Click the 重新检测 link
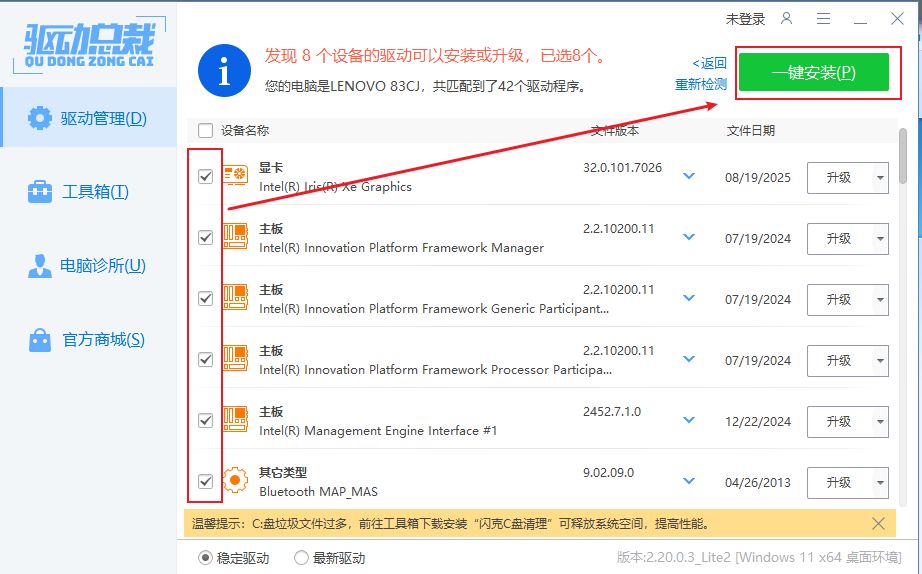 pyautogui.click(x=700, y=85)
